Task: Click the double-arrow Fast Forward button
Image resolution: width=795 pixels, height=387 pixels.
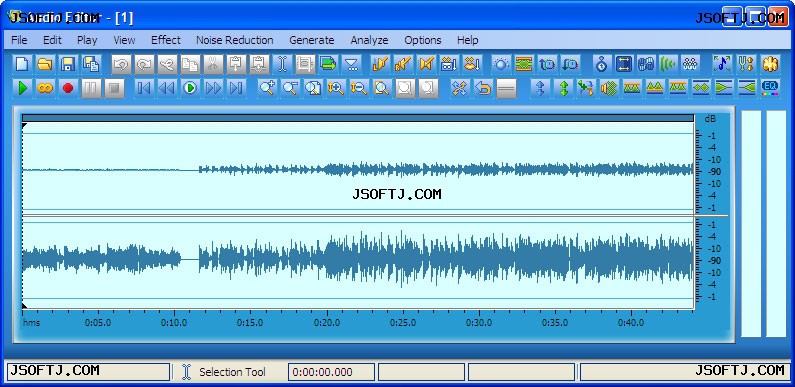Action: pyautogui.click(x=213, y=88)
